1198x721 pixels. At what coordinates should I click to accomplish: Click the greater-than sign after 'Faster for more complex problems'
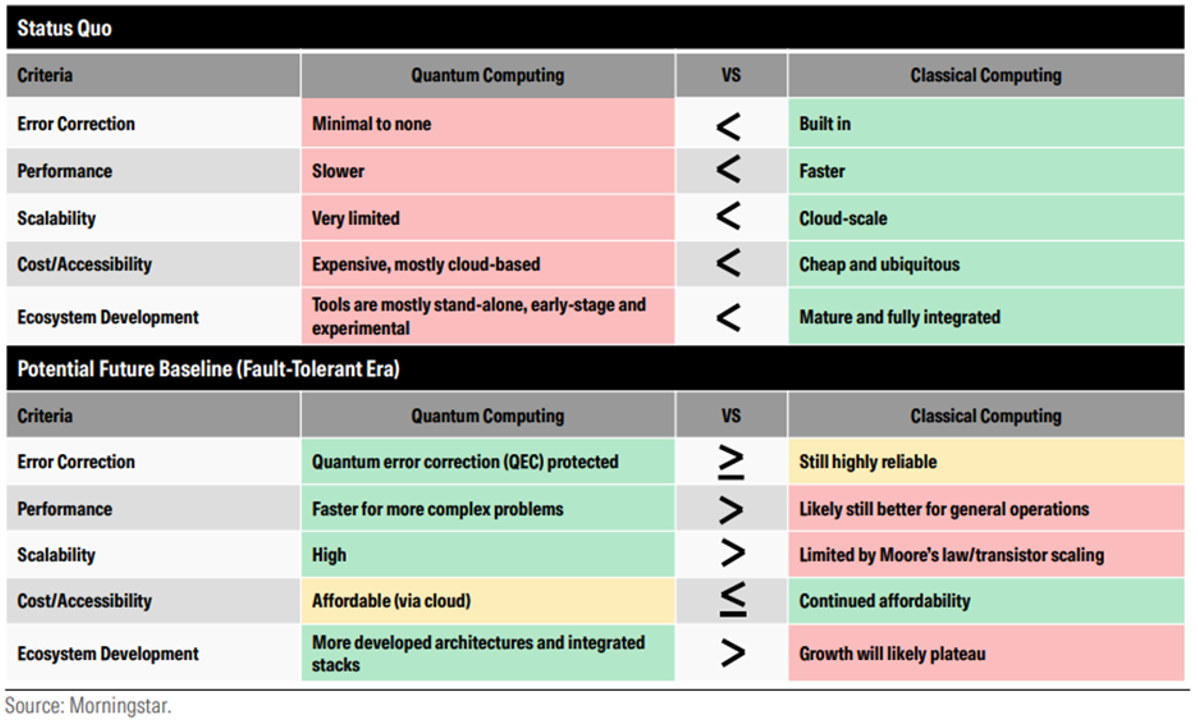(731, 509)
